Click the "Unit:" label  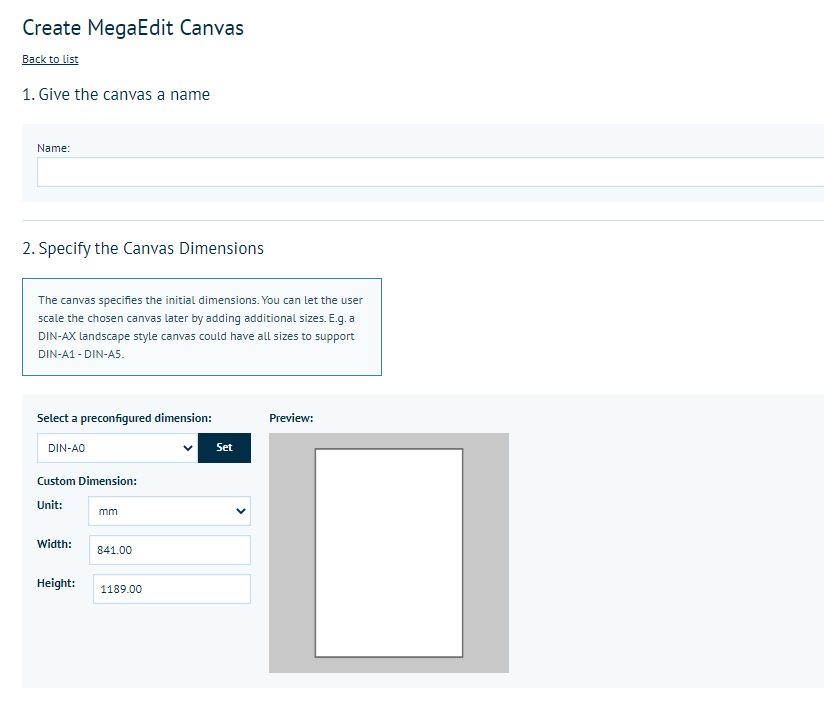tap(50, 505)
